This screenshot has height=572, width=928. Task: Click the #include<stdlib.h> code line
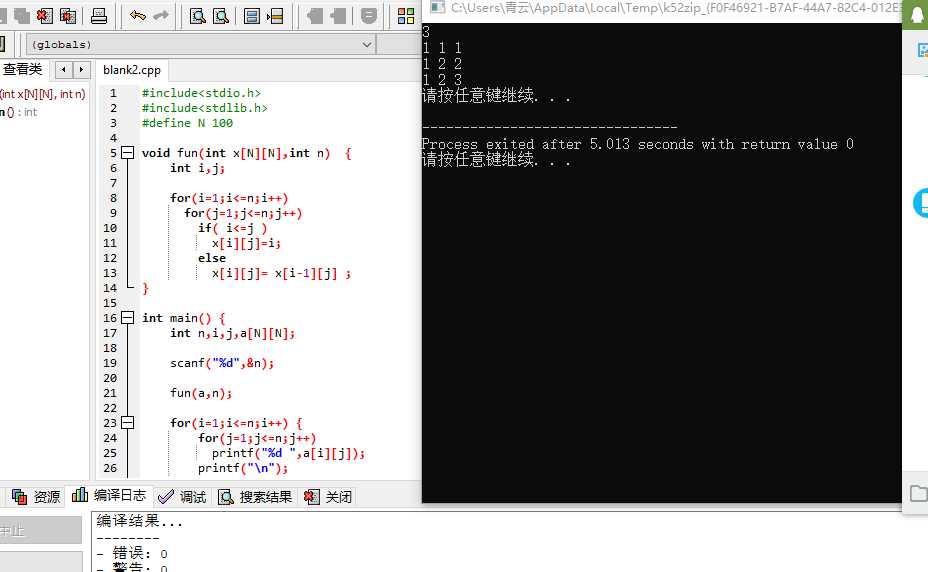[205, 108]
